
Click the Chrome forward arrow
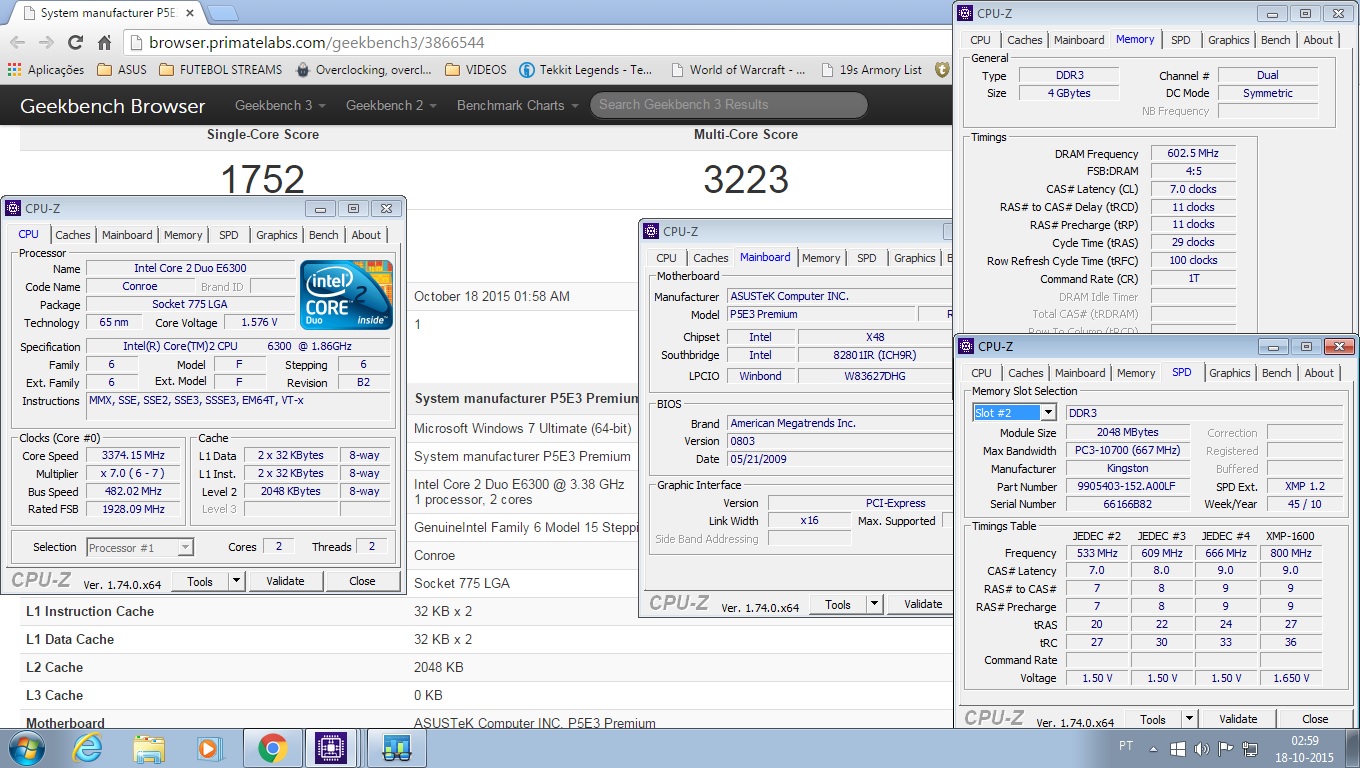pos(46,43)
